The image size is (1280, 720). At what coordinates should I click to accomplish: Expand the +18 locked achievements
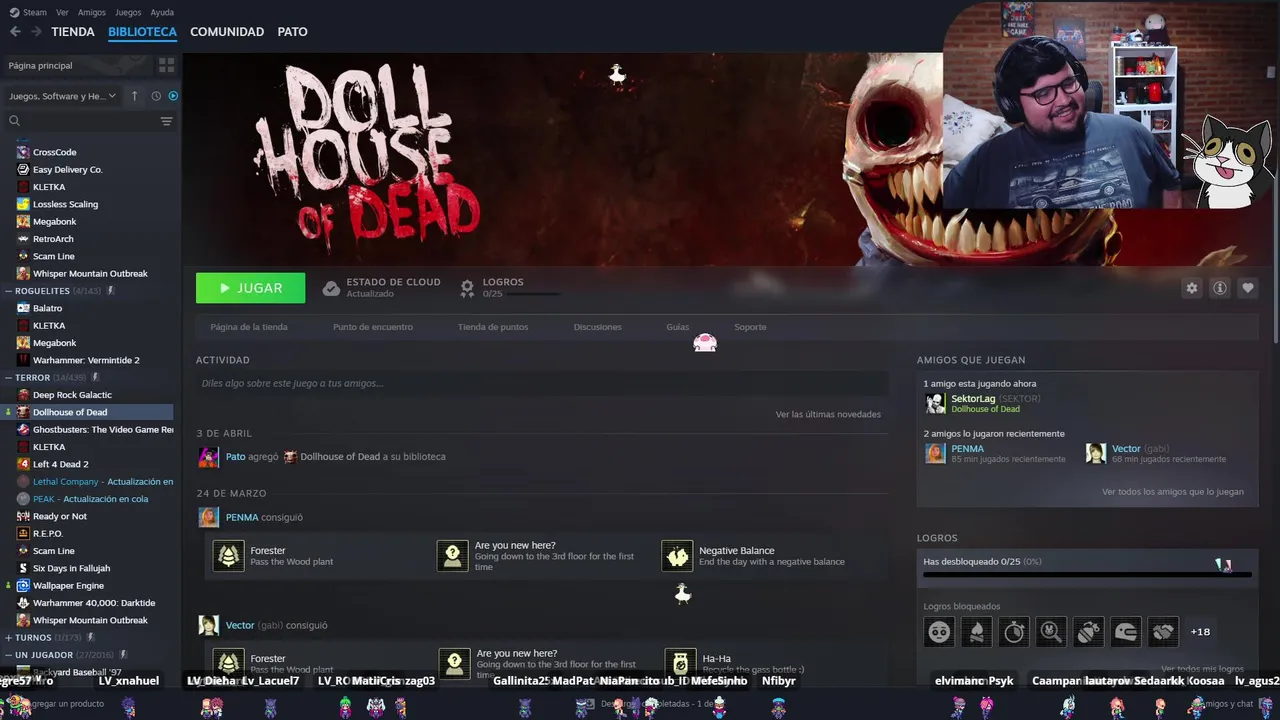1200,632
